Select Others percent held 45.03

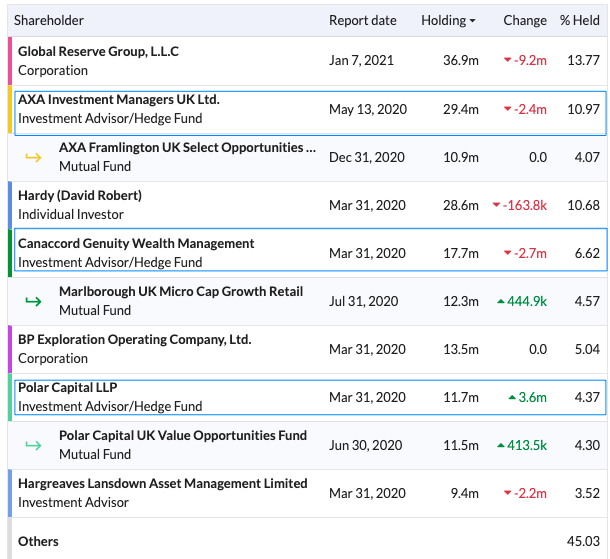[583, 541]
